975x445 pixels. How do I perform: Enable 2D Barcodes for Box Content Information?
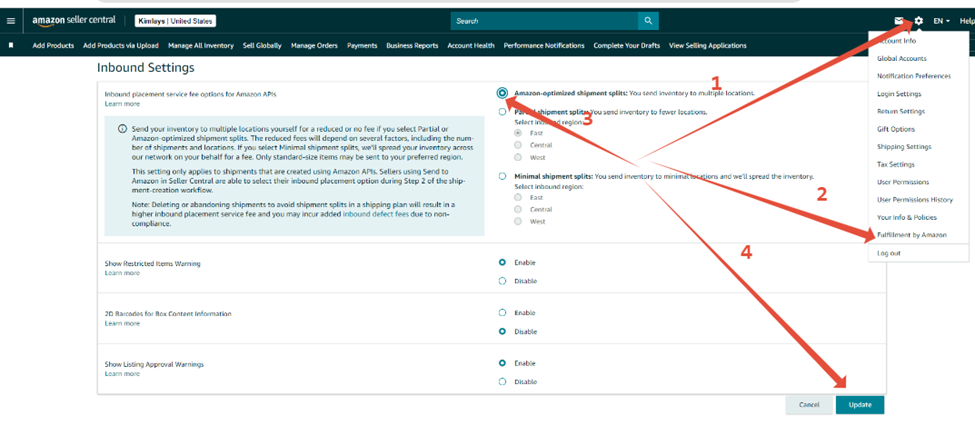click(502, 313)
